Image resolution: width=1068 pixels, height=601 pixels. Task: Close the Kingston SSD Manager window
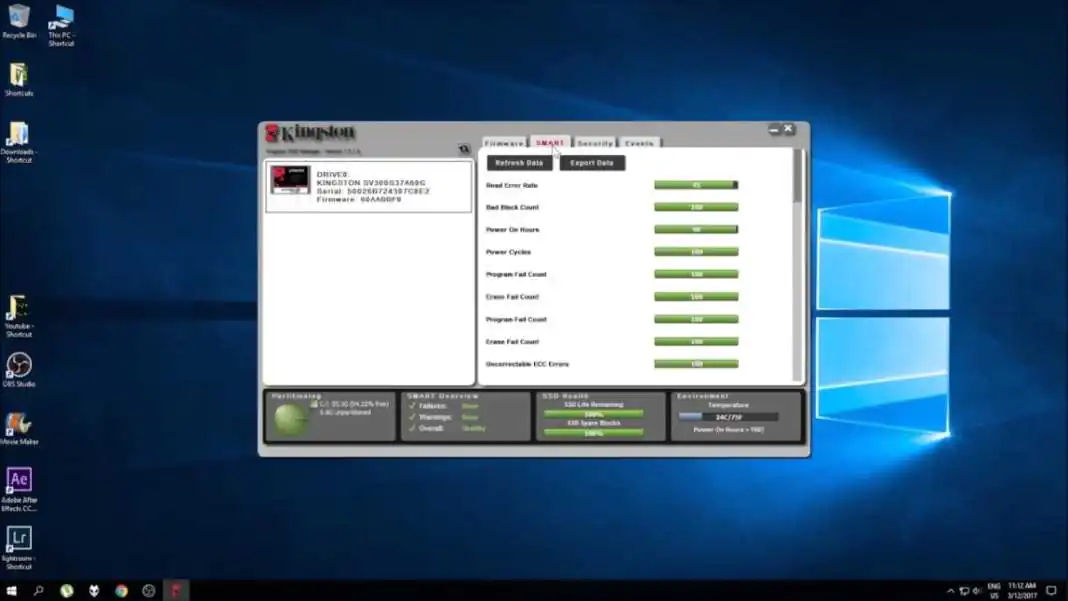click(x=788, y=129)
